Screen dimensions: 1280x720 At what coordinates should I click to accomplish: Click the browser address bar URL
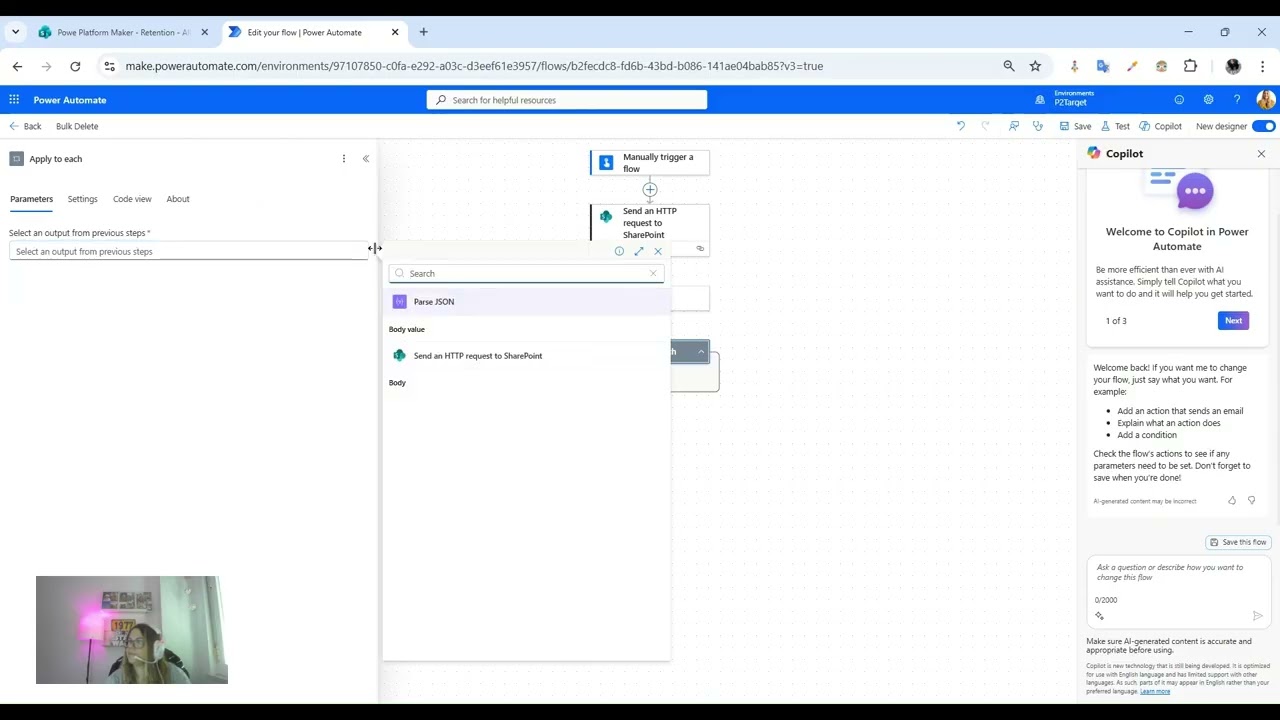point(474,66)
